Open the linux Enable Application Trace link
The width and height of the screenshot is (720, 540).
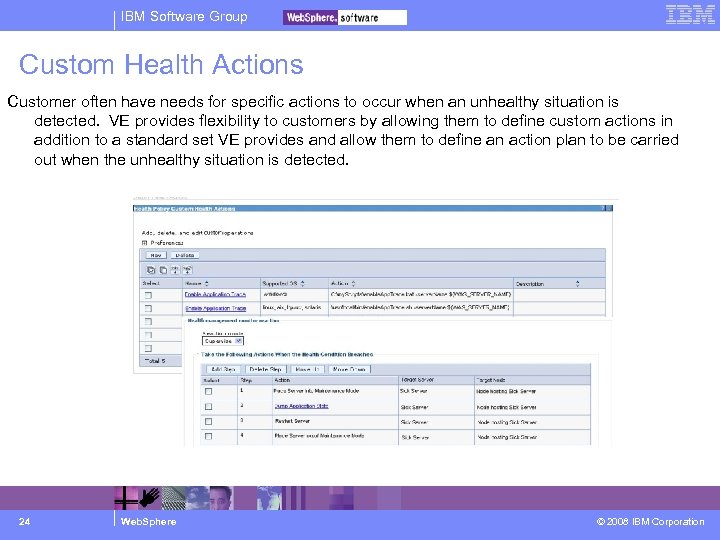tap(216, 308)
